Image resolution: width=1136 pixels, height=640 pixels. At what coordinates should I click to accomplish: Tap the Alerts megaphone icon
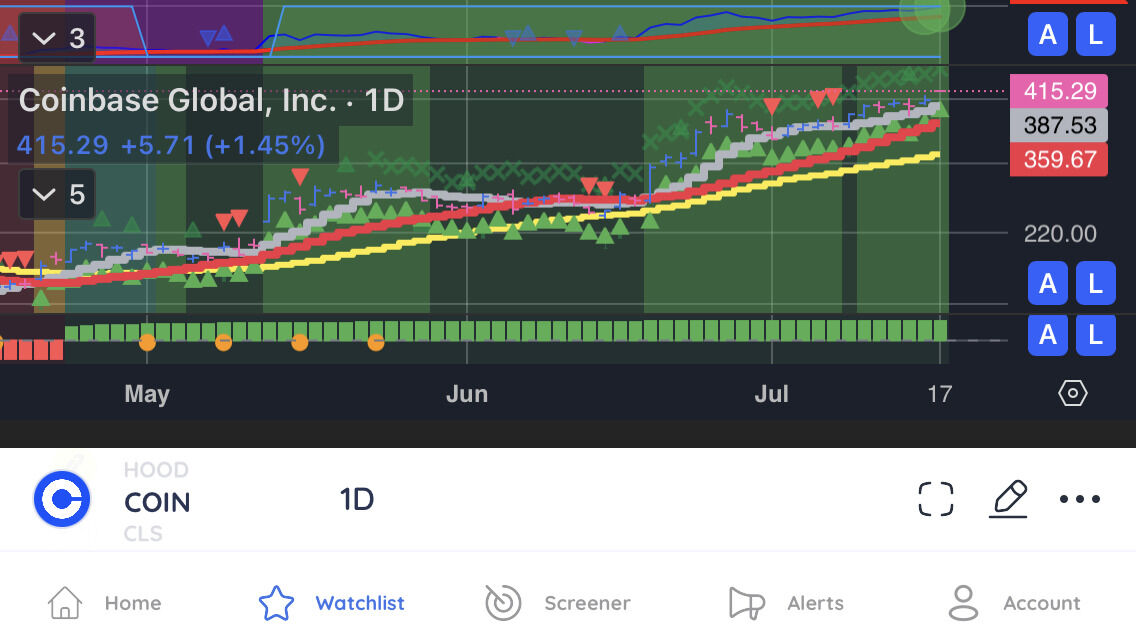point(746,604)
